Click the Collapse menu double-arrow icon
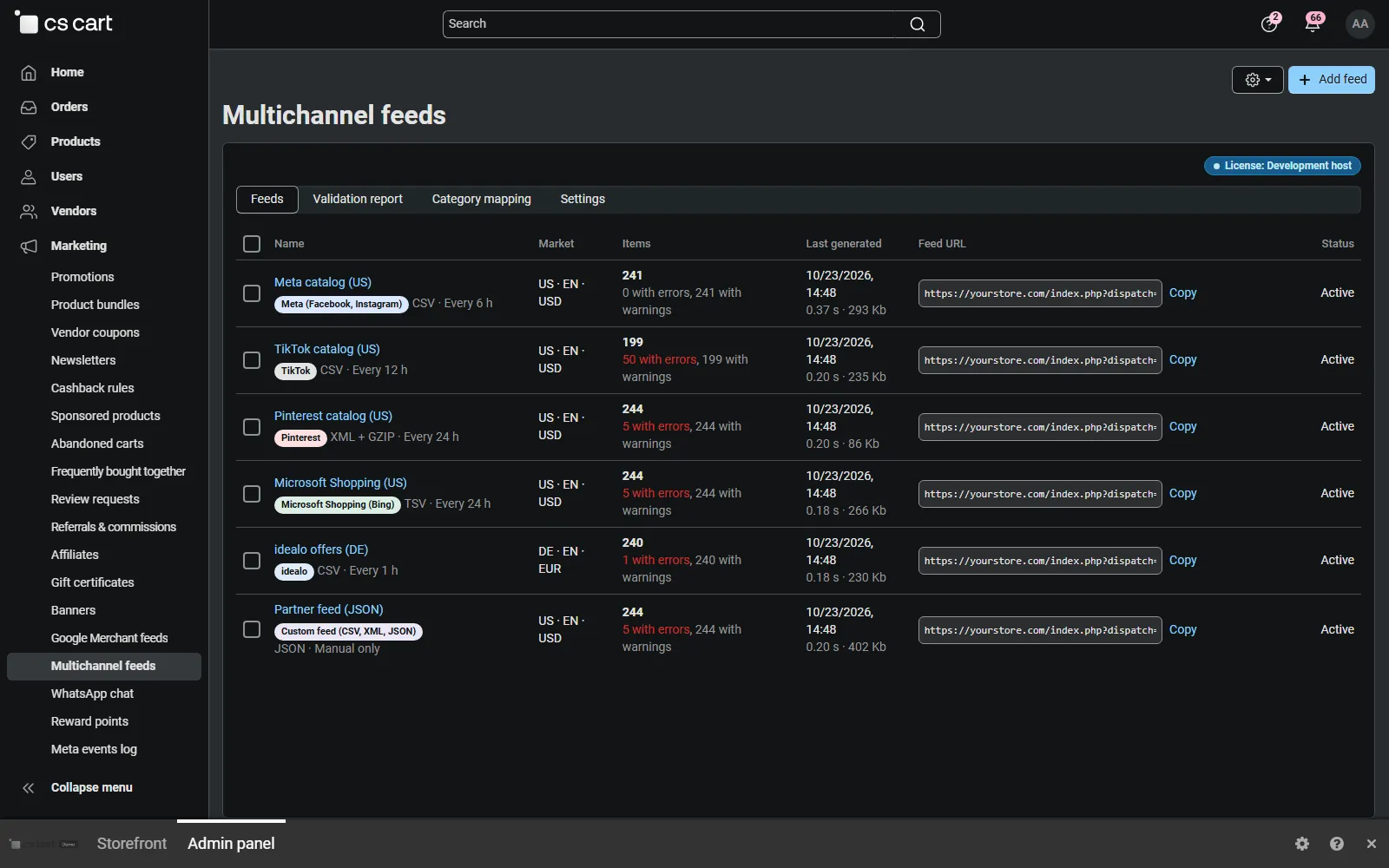This screenshot has width=1389, height=868. pyautogui.click(x=29, y=788)
